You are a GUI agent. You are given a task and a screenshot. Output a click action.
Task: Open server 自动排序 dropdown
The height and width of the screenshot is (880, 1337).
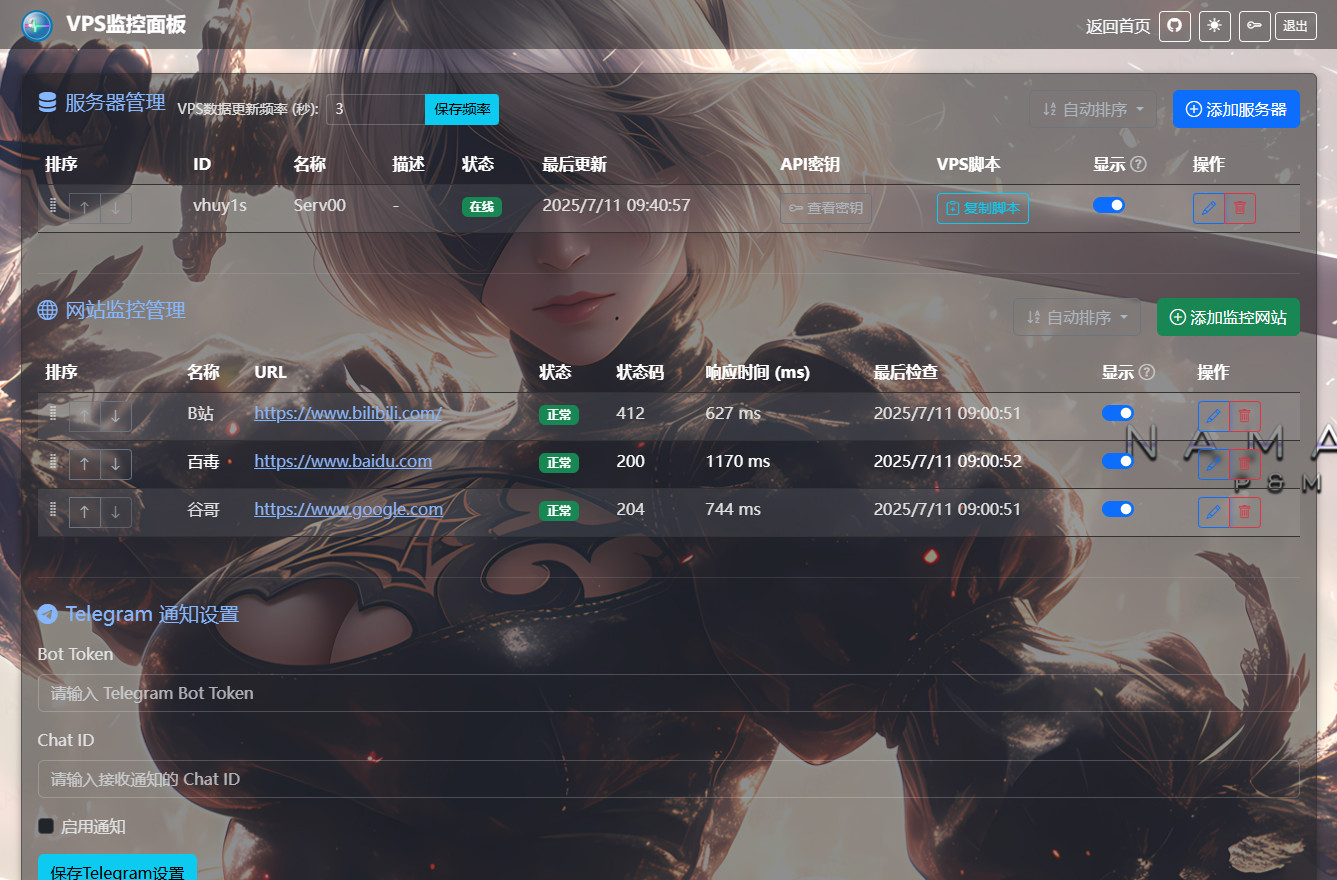[1093, 109]
